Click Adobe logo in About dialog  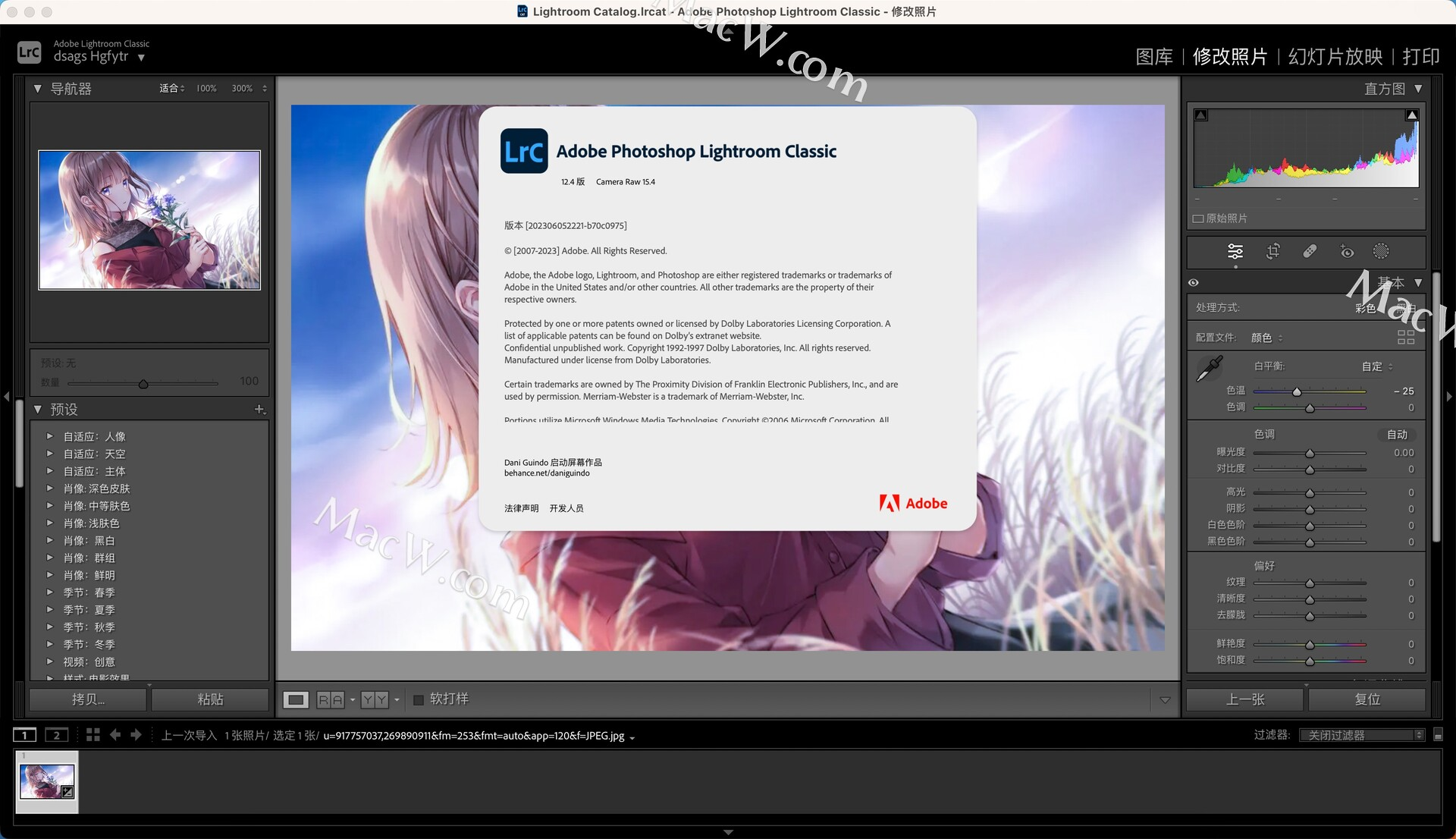(x=913, y=503)
